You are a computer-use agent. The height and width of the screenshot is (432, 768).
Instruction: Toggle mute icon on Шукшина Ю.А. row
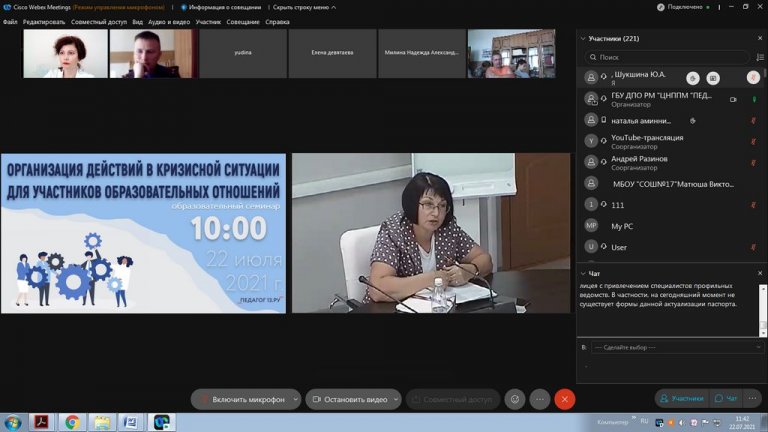pyautogui.click(x=753, y=77)
